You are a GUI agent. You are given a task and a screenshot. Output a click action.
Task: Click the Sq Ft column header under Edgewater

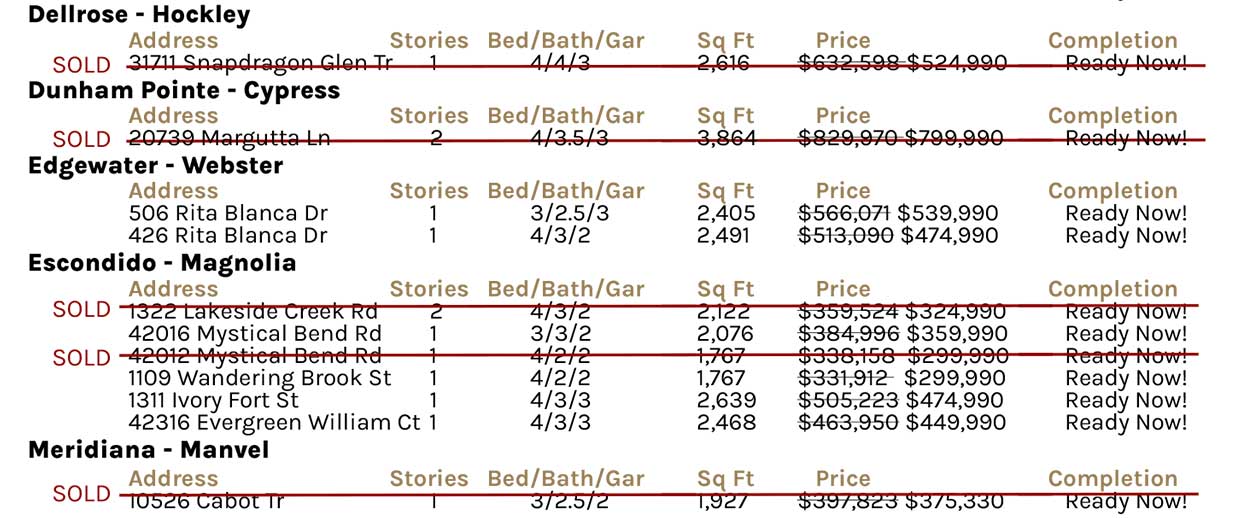pyautogui.click(x=726, y=190)
